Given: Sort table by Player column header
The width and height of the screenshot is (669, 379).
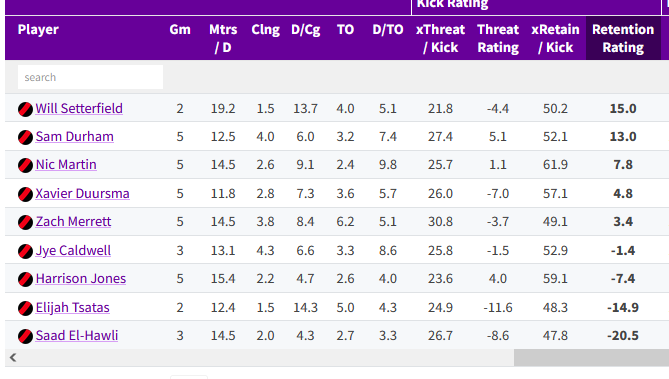Looking at the screenshot, I should [38, 29].
